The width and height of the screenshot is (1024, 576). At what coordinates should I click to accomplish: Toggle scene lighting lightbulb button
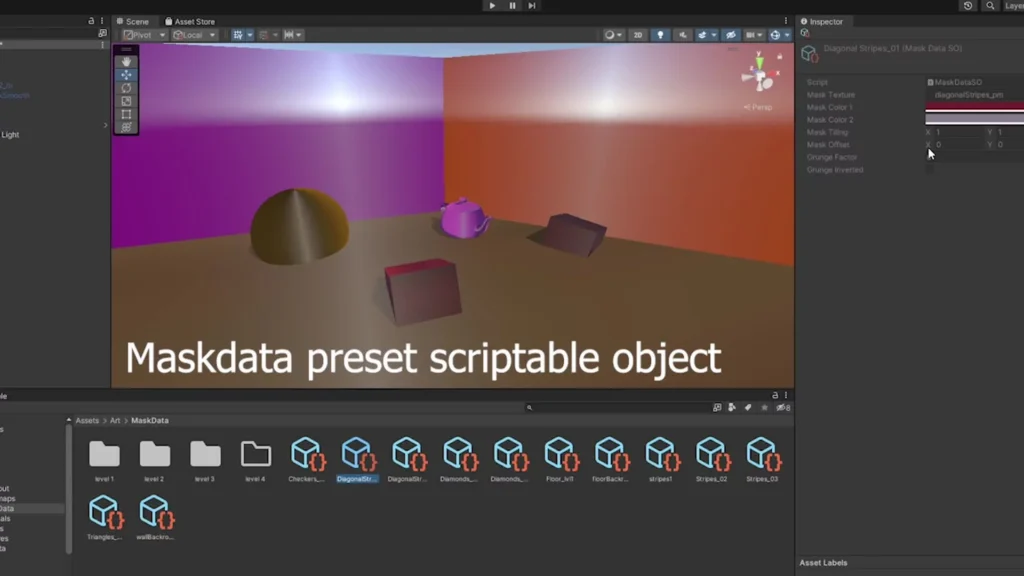(660, 35)
